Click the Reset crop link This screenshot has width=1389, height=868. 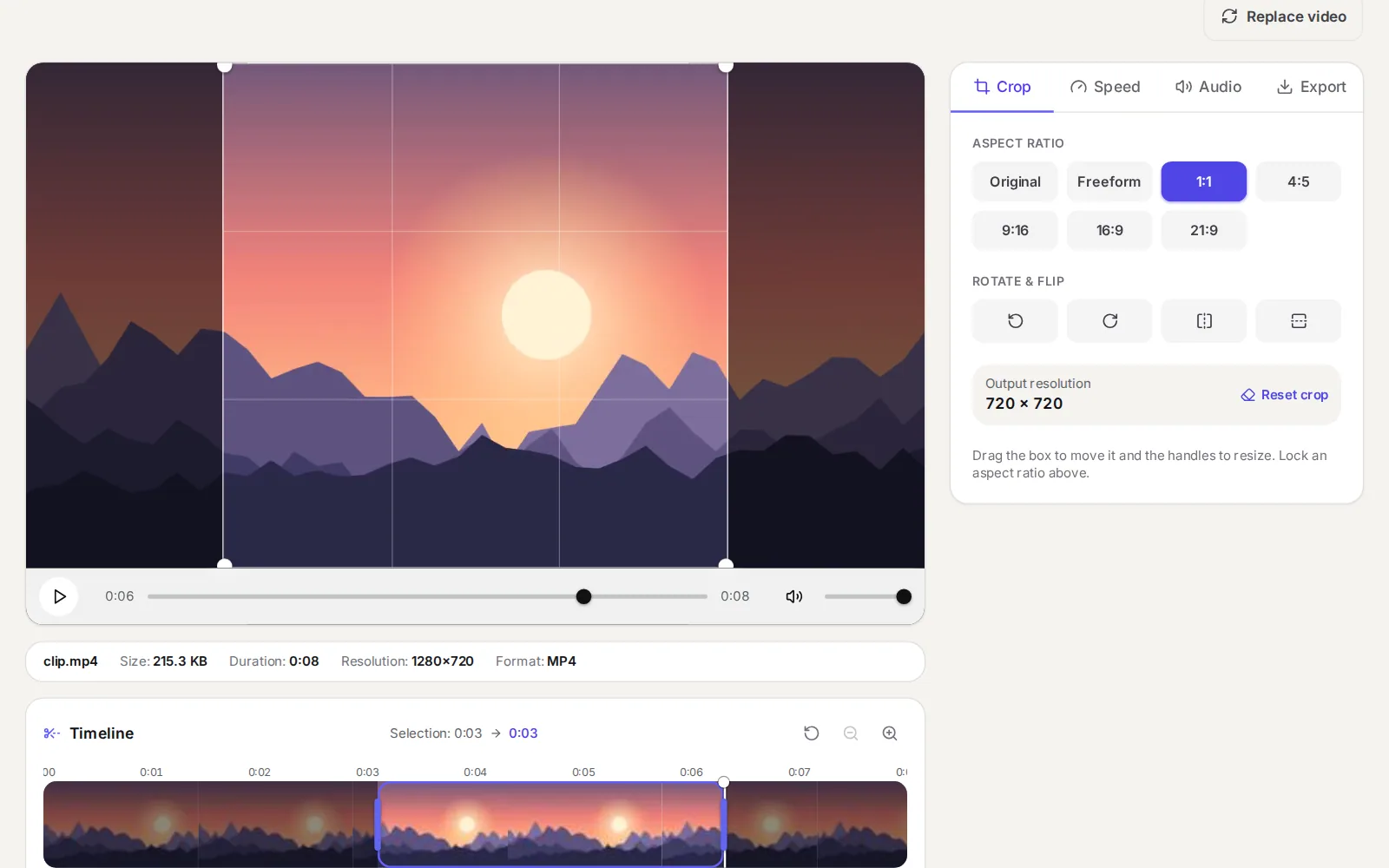pos(1285,395)
